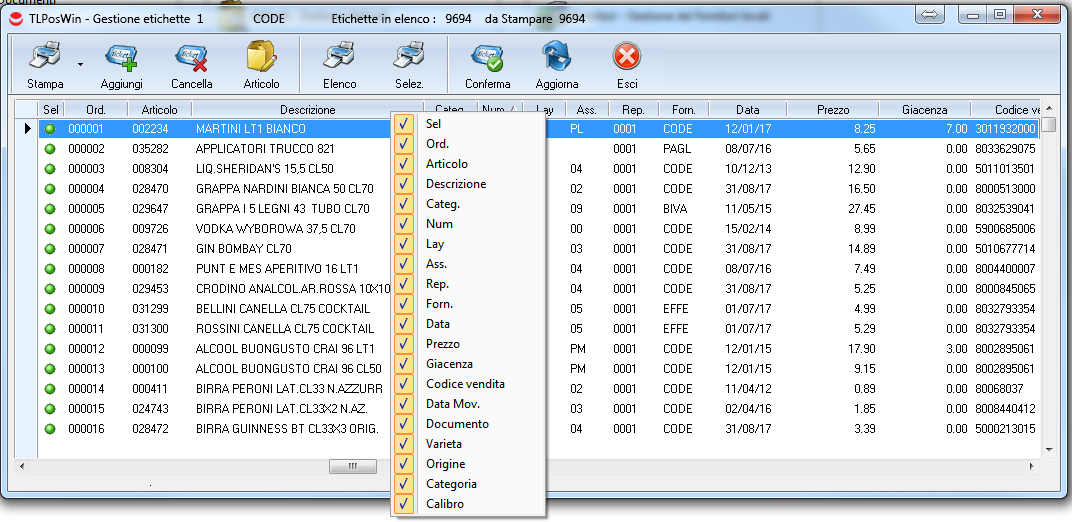The image size is (1072, 522).
Task: Click the Elenco printer icon
Action: [339, 58]
